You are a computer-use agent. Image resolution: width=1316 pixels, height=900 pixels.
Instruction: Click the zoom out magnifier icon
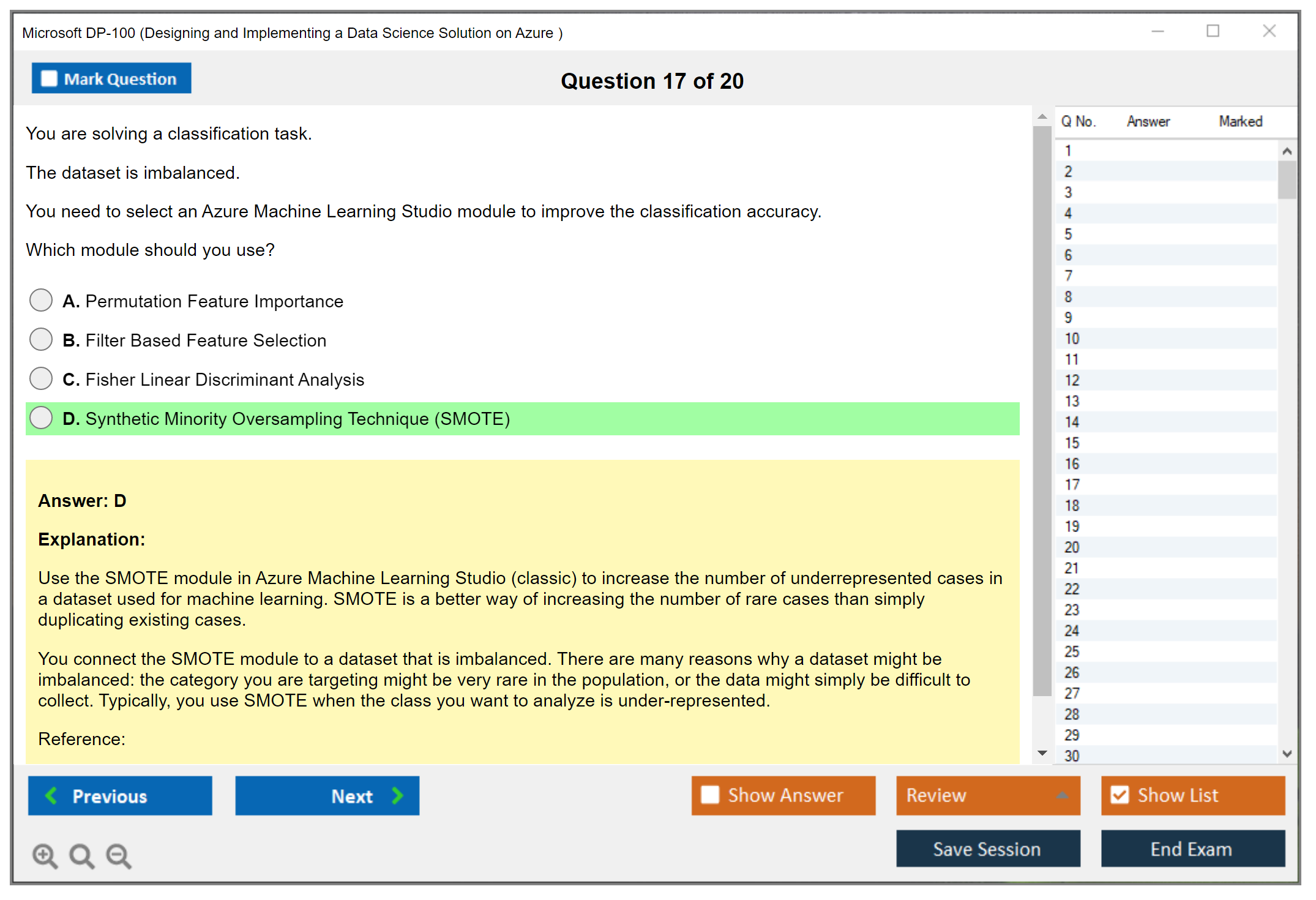coord(119,855)
